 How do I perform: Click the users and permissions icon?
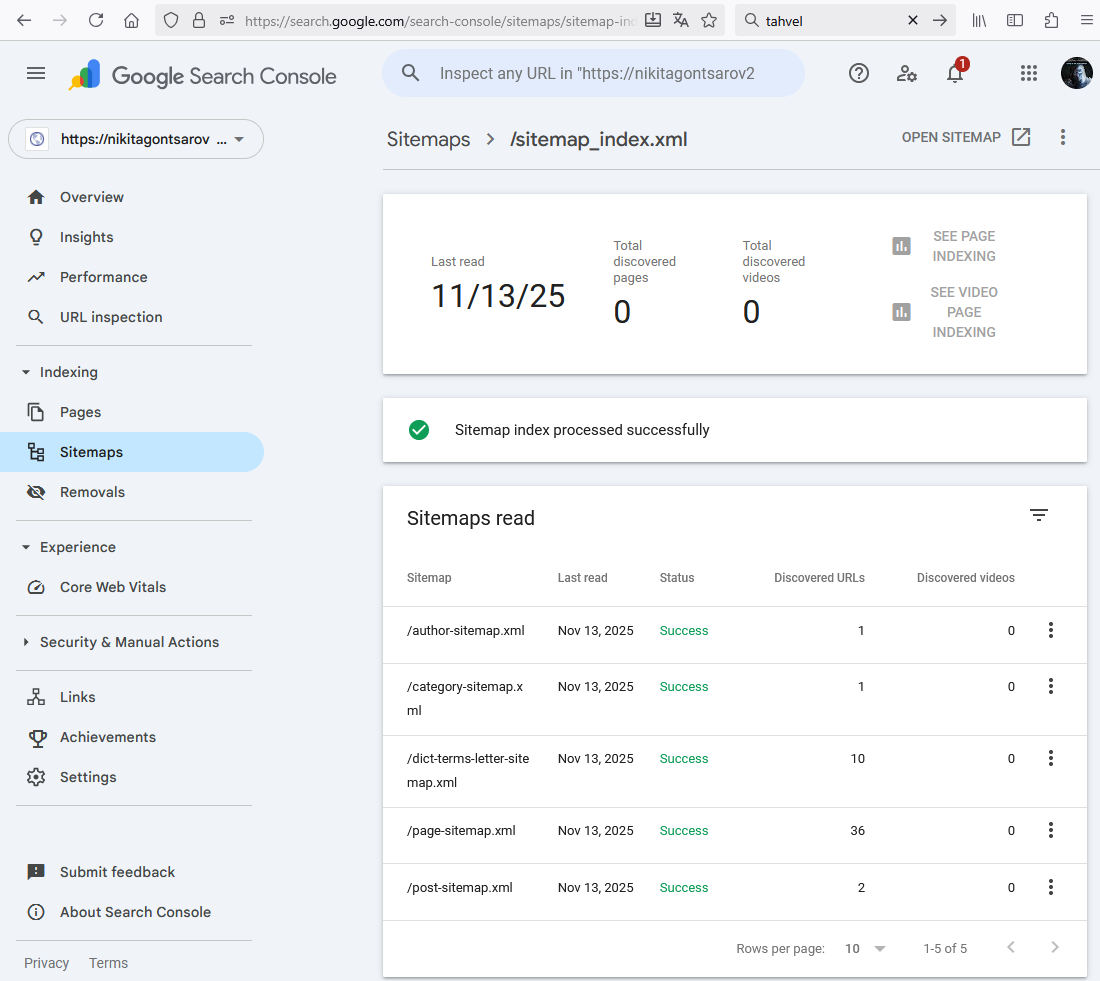(907, 73)
